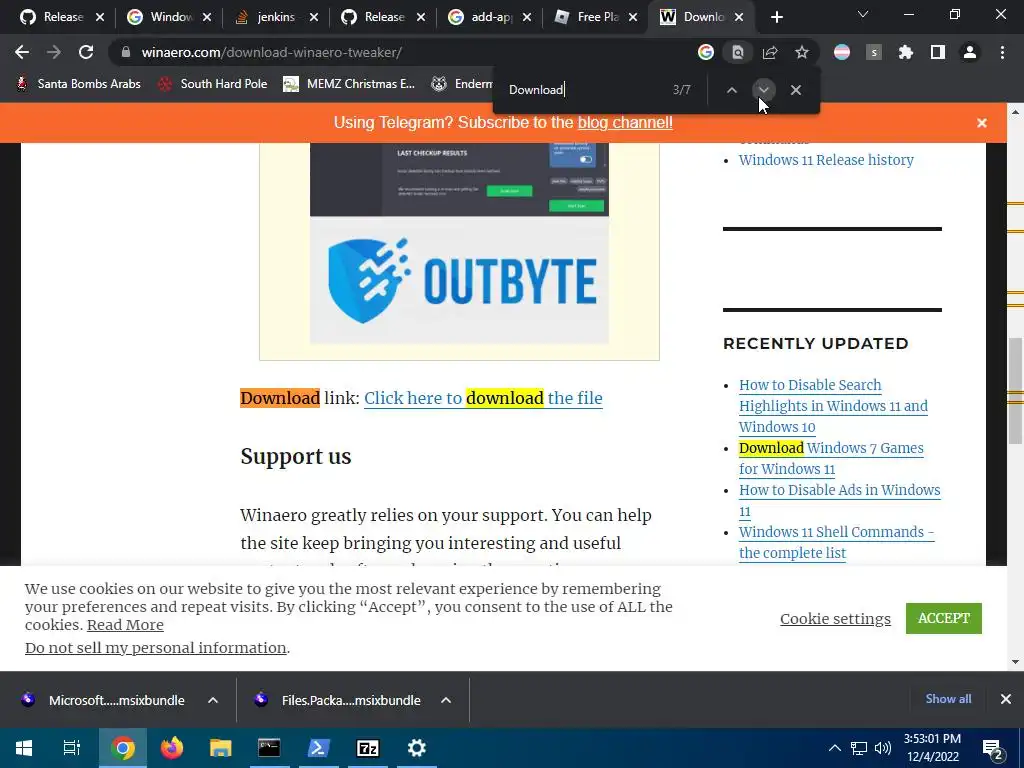Switch to the first GitHub Release tab

point(52,17)
